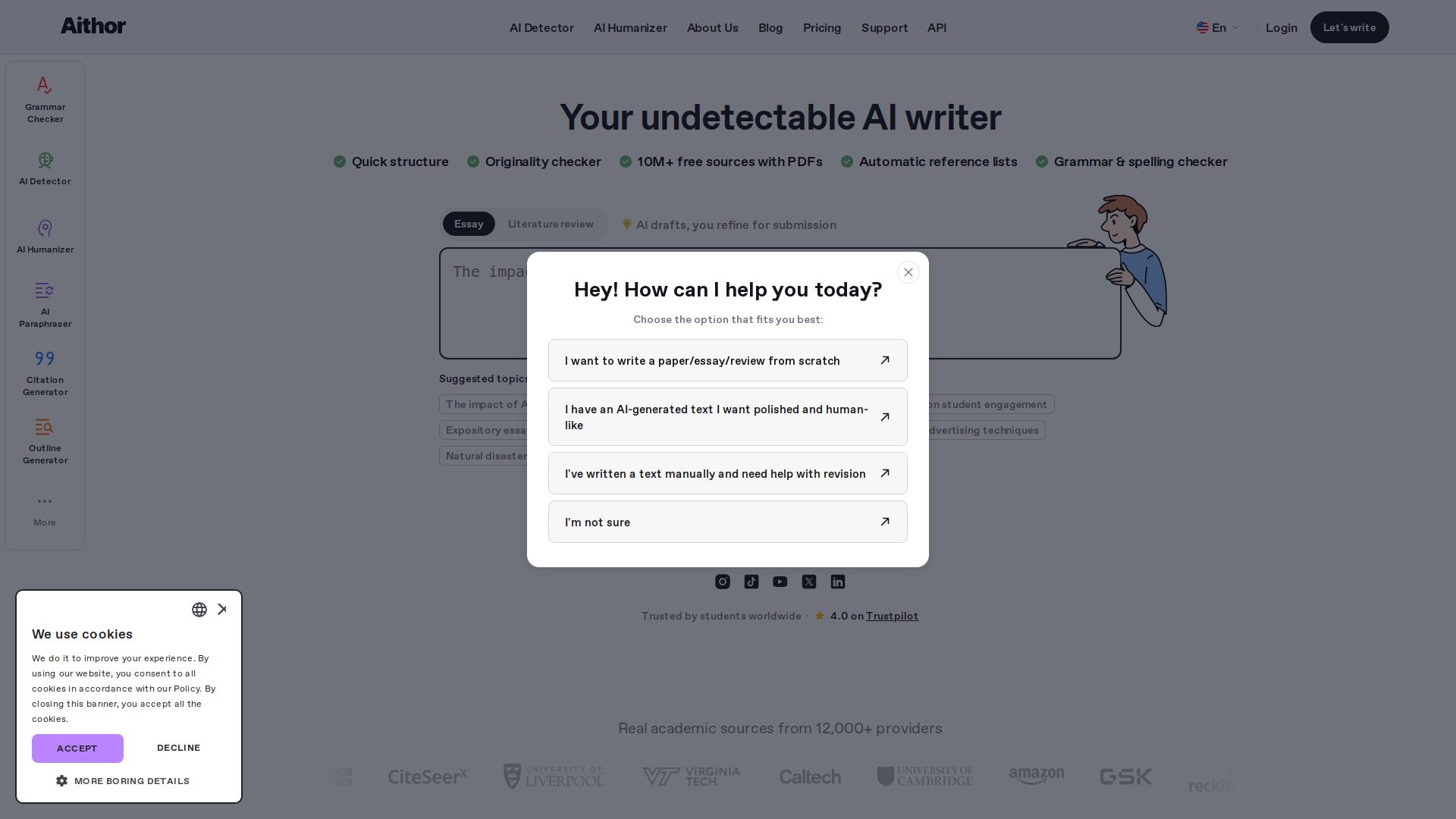Expand More tools in the sidebar
The image size is (1456, 819).
(45, 510)
